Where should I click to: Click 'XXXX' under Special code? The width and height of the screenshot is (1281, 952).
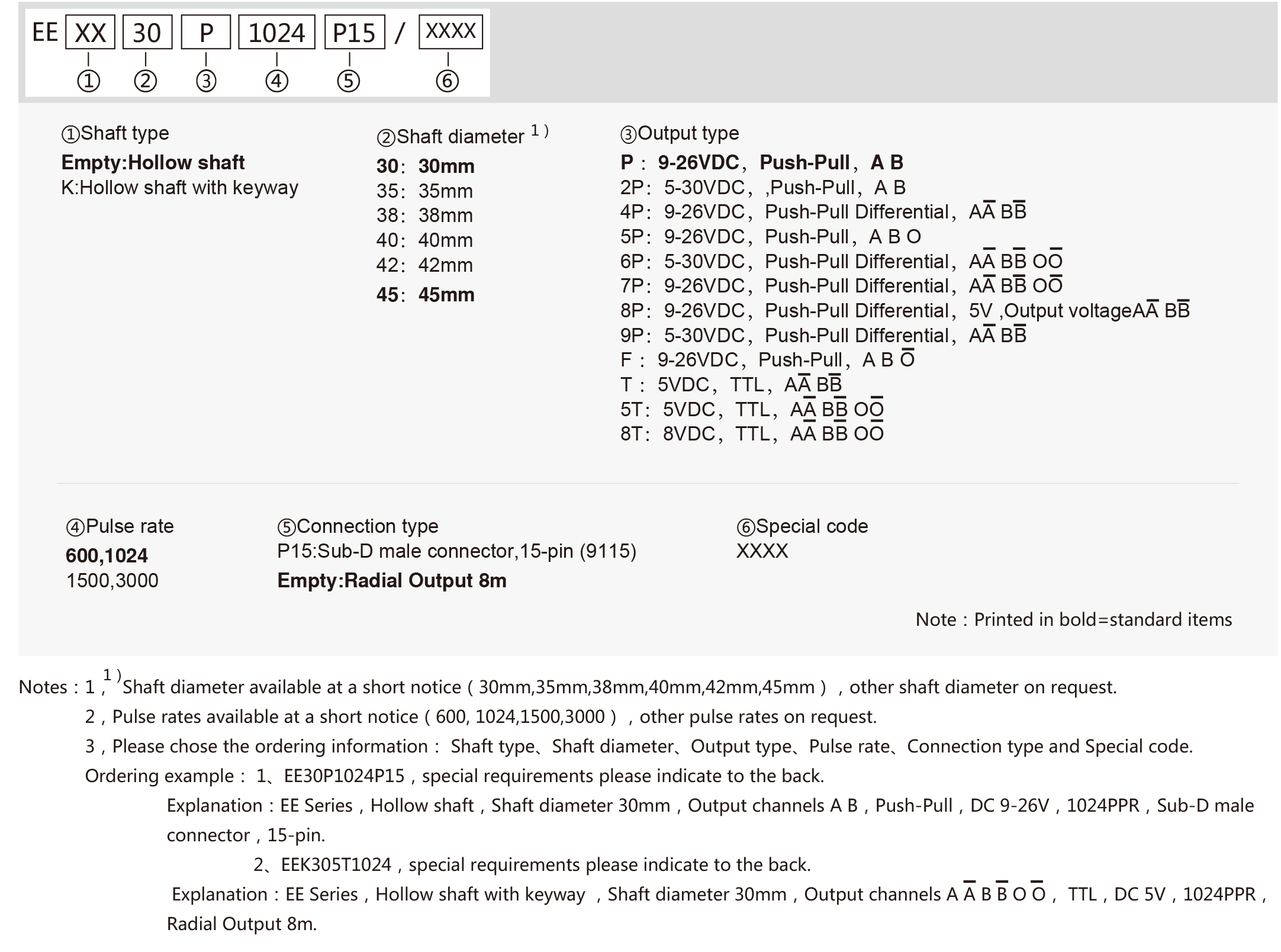click(x=762, y=551)
